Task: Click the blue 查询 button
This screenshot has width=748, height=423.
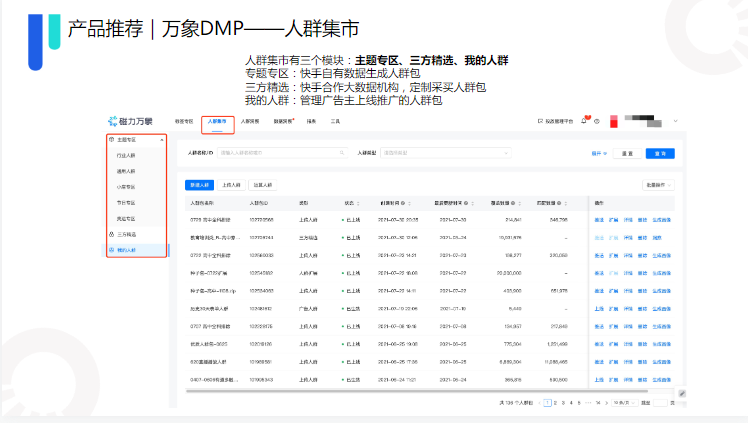Action: click(660, 154)
